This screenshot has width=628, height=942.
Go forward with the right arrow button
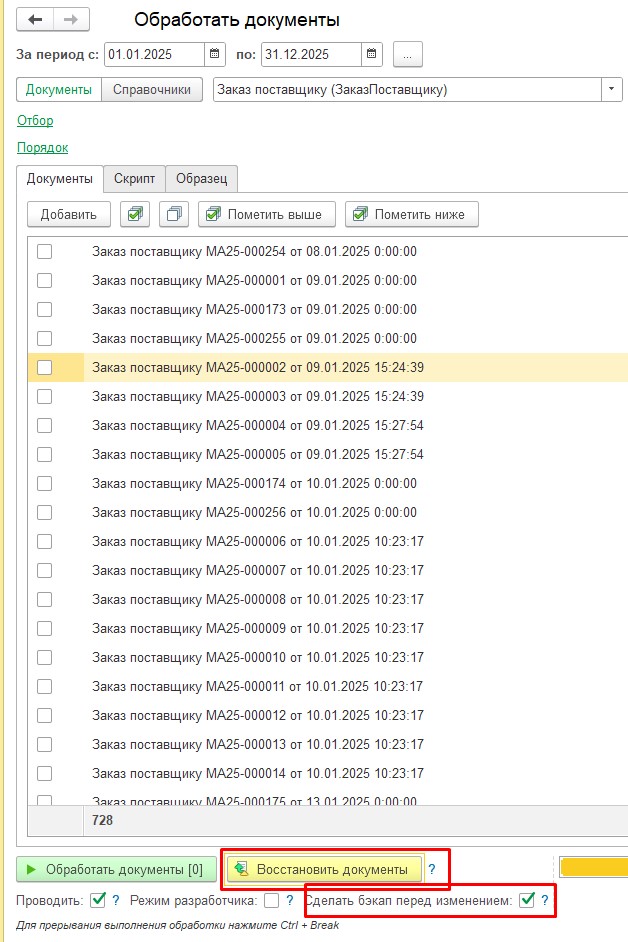pos(72,19)
